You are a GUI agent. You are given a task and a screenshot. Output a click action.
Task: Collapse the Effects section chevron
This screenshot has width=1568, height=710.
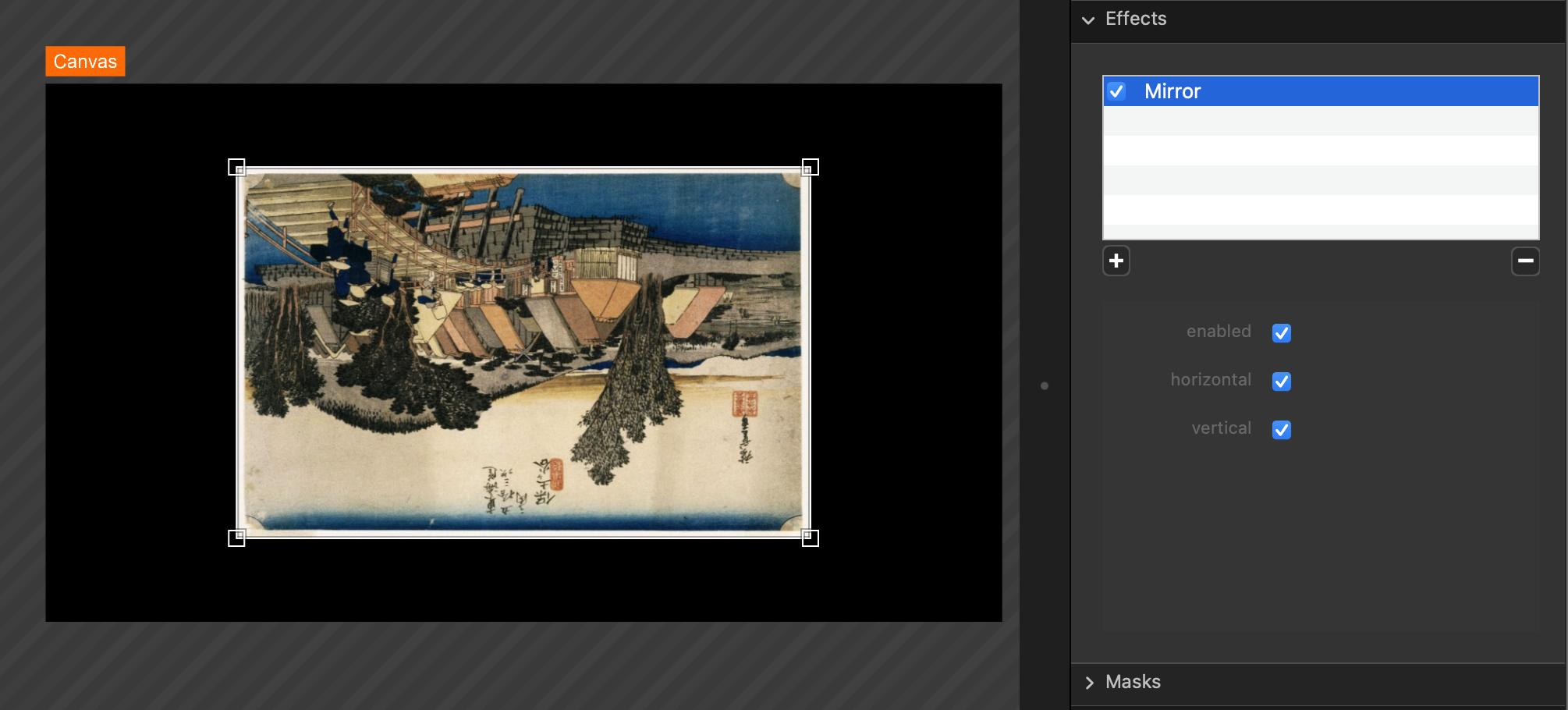(x=1088, y=20)
